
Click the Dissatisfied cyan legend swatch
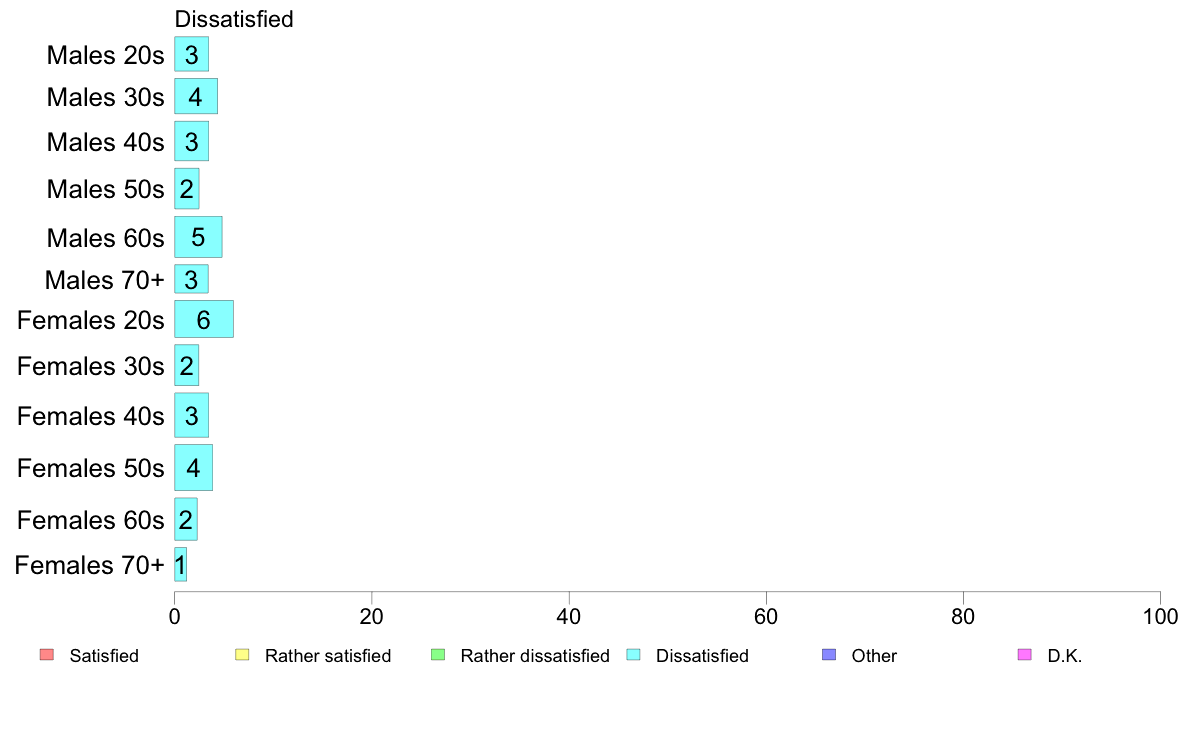[633, 655]
